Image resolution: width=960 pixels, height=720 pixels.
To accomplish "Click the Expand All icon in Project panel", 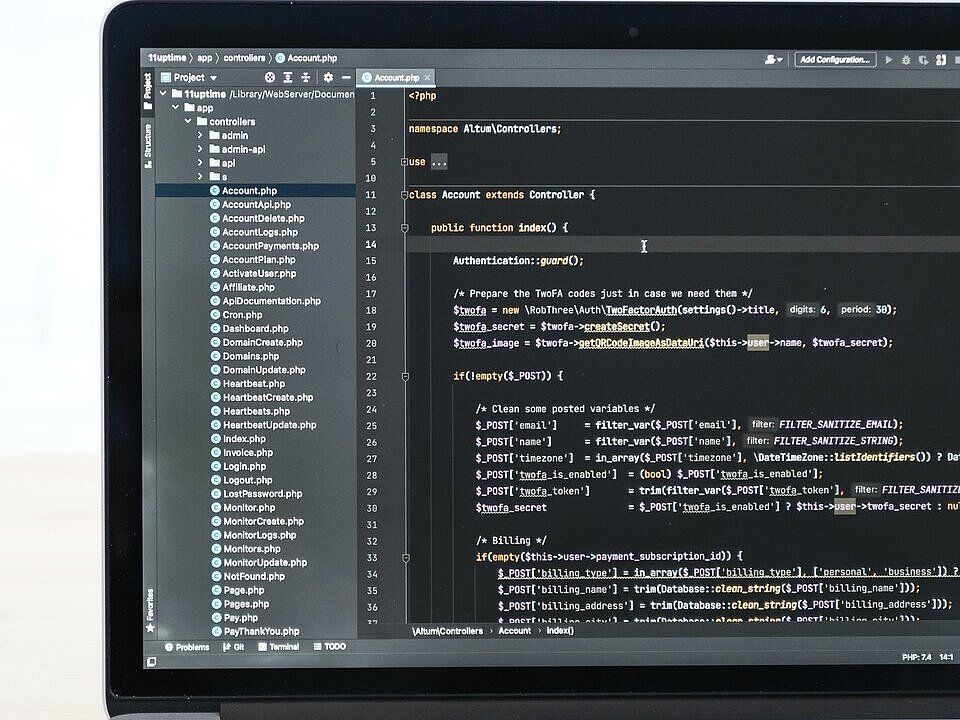I will coord(288,77).
